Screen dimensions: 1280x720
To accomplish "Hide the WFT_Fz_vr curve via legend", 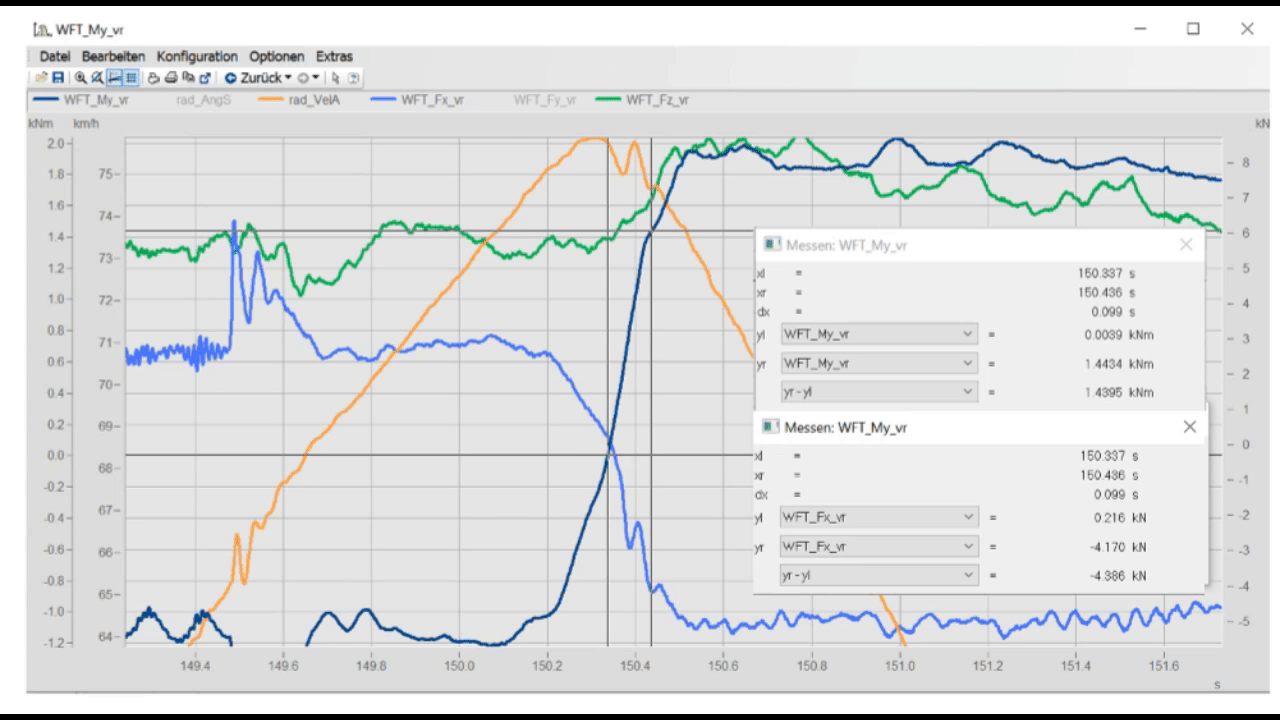I will [x=657, y=100].
